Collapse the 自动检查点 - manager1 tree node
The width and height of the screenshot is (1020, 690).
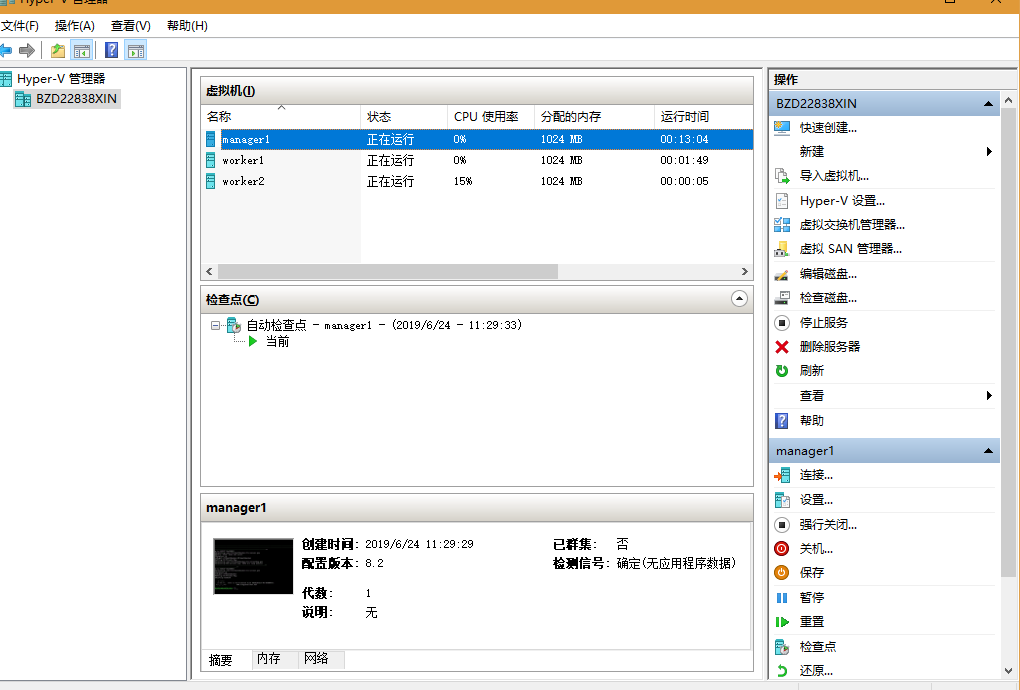tap(214, 325)
